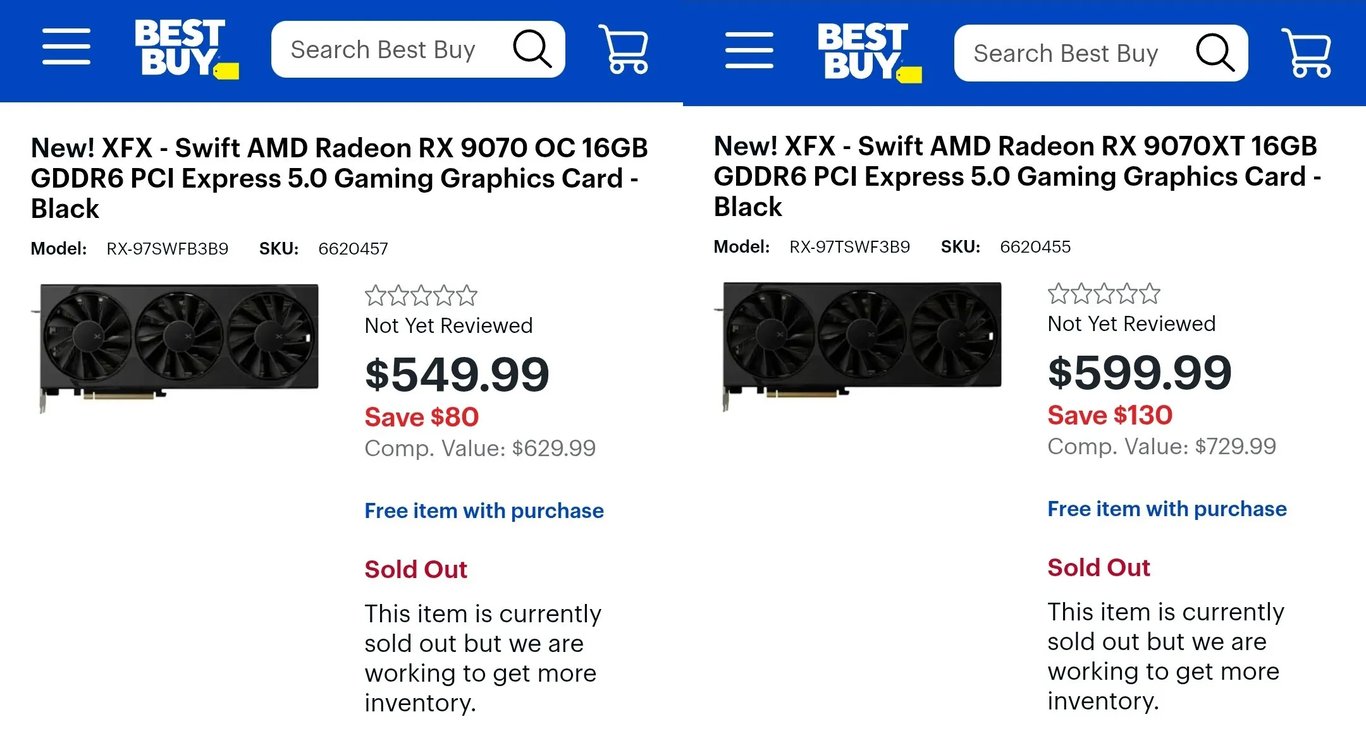Click search magnifier icon on left page
The width and height of the screenshot is (1366, 736).
(x=532, y=49)
